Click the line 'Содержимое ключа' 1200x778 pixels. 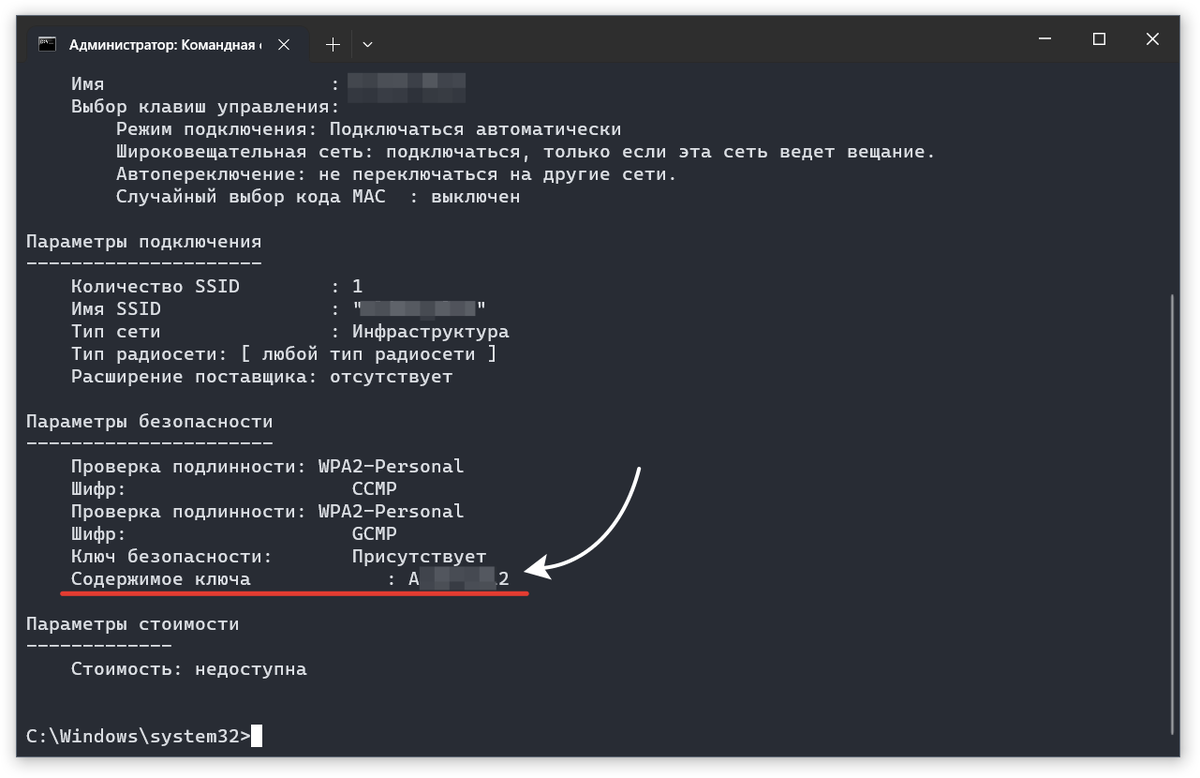tap(290, 579)
